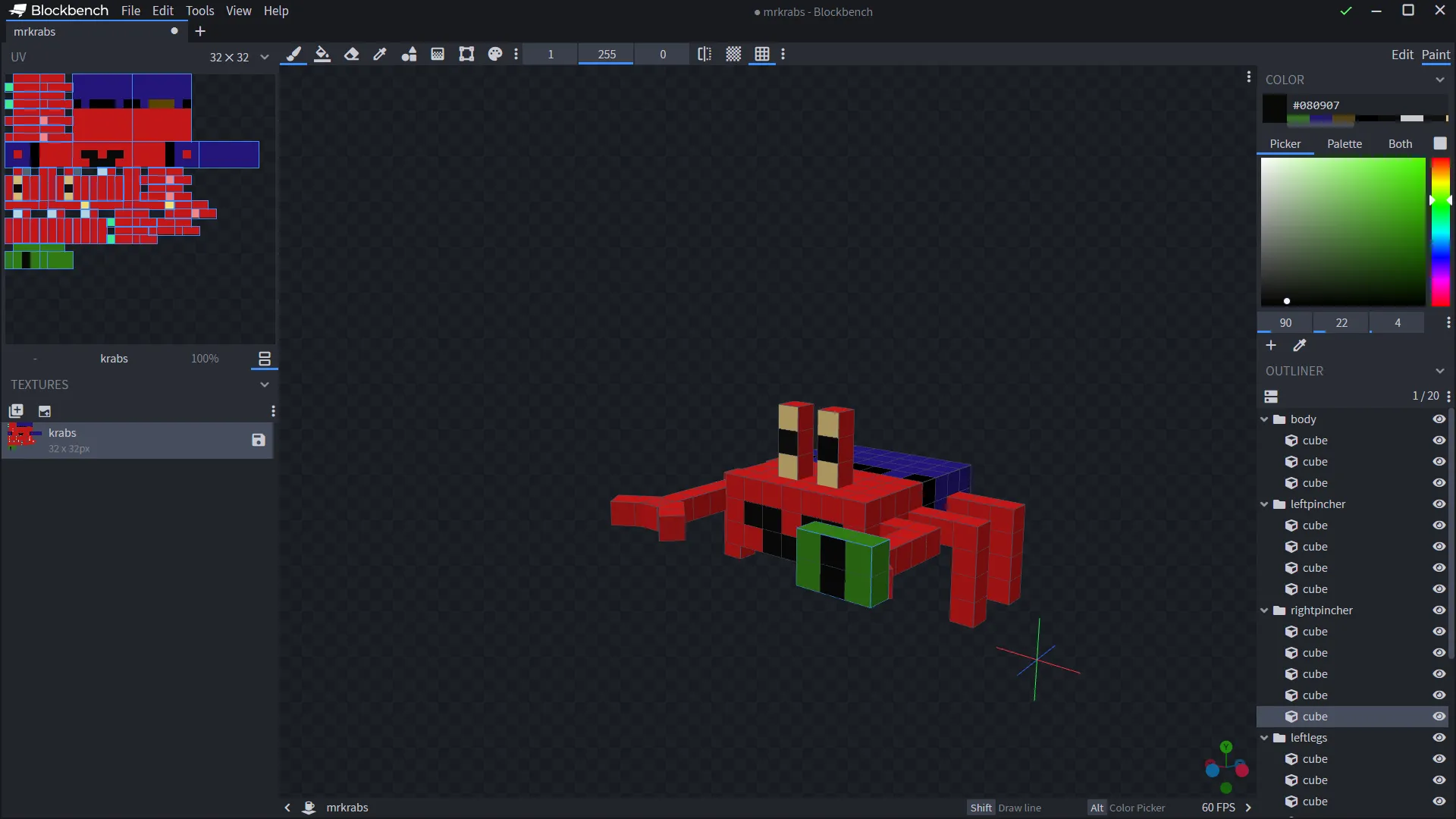Save the krabs texture icon
Screen dimensions: 1456x819
(x=259, y=440)
